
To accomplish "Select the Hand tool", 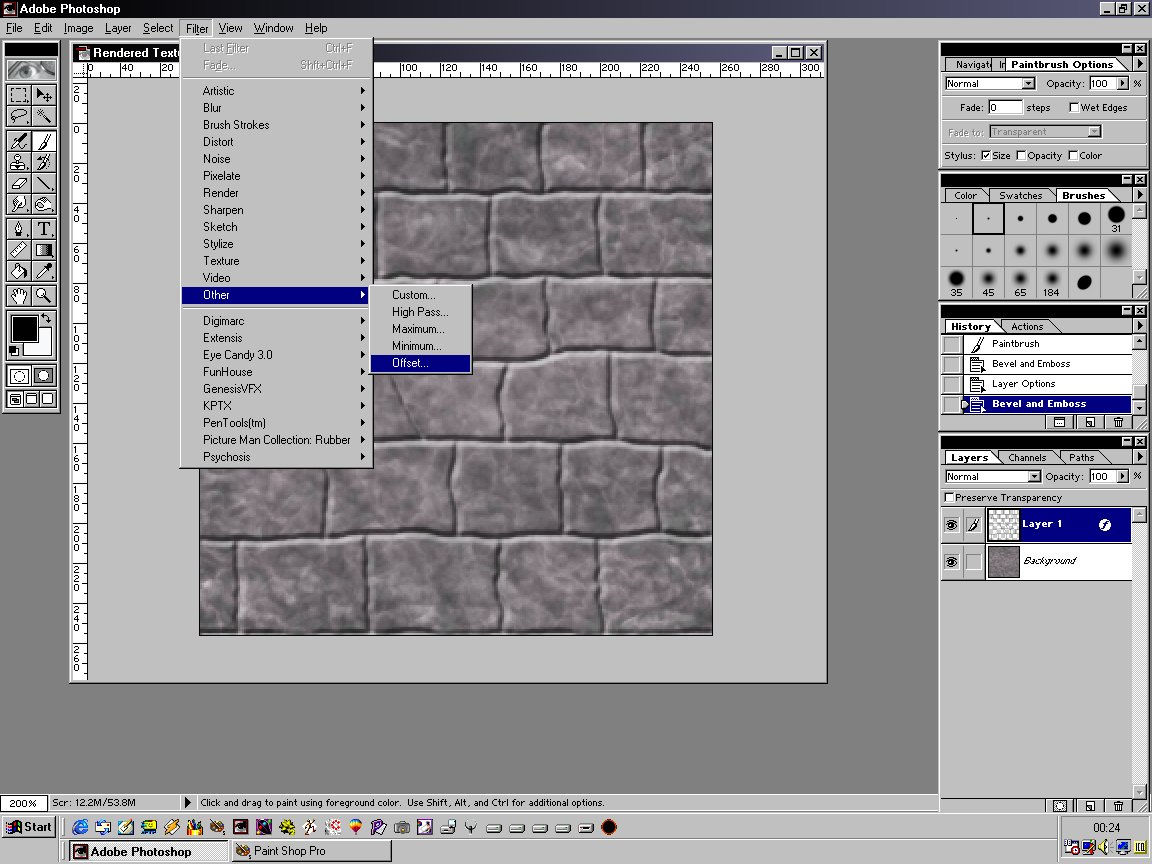I will 19,295.
